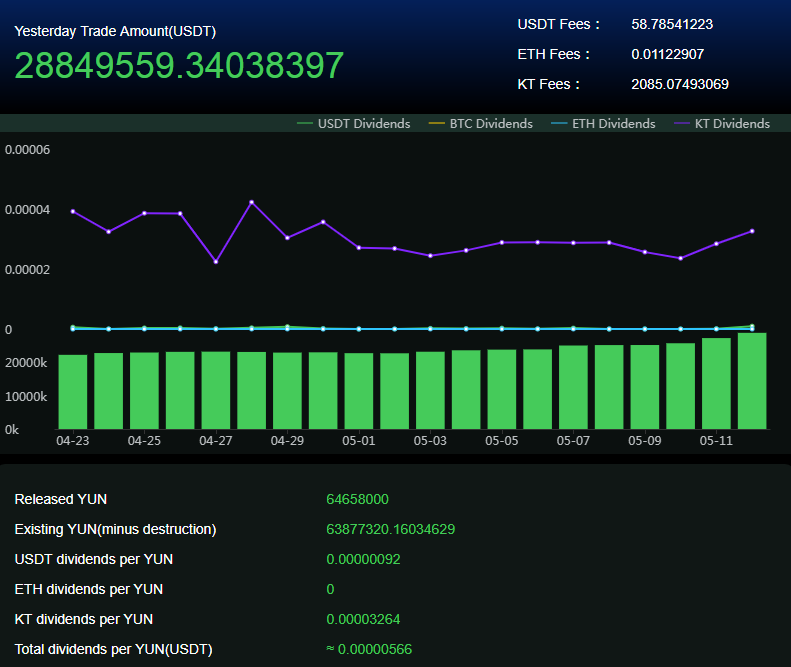
Task: Select the 04-23 trade amount bar
Action: point(73,392)
